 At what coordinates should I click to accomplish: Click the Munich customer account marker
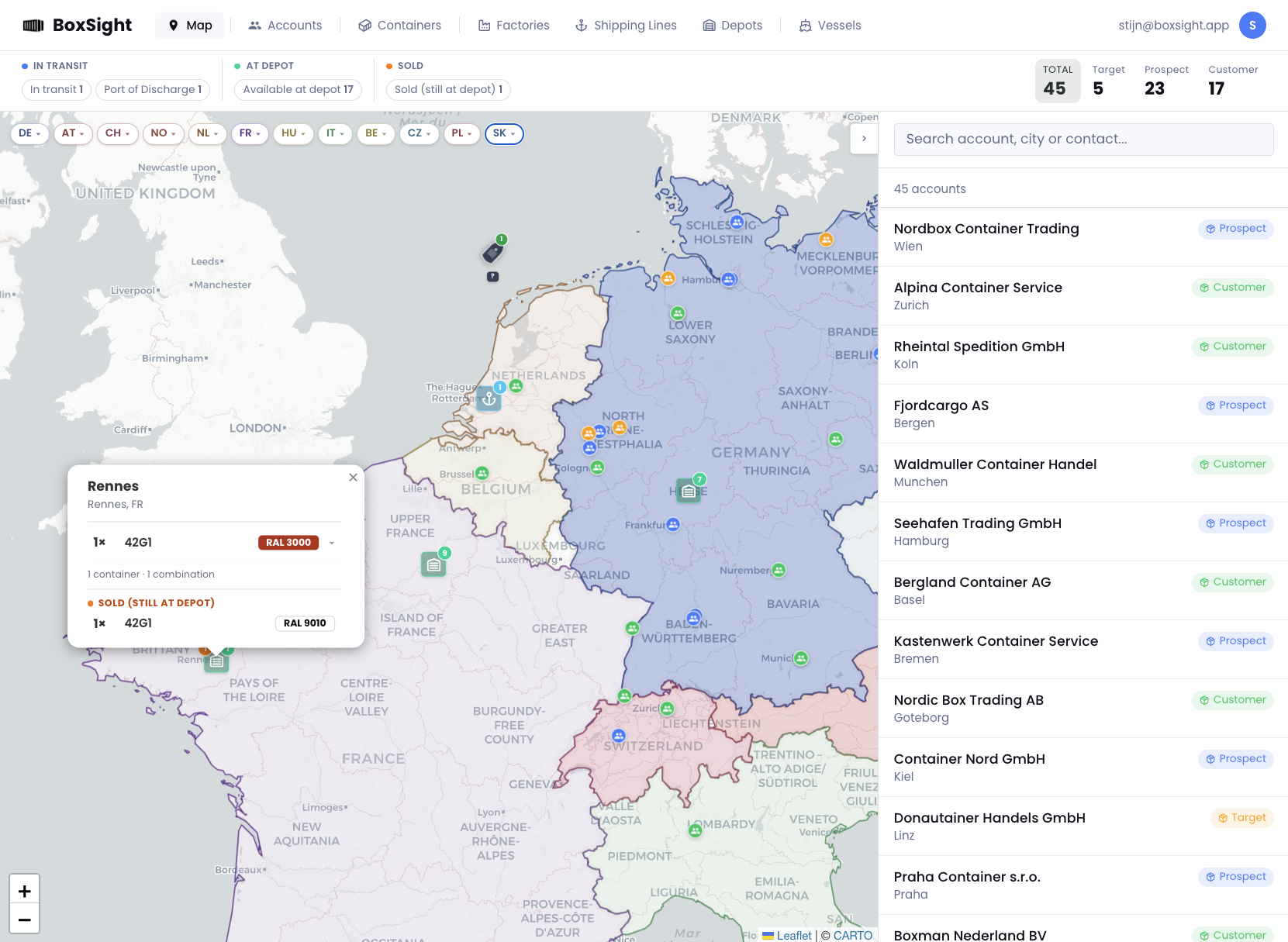tap(801, 658)
